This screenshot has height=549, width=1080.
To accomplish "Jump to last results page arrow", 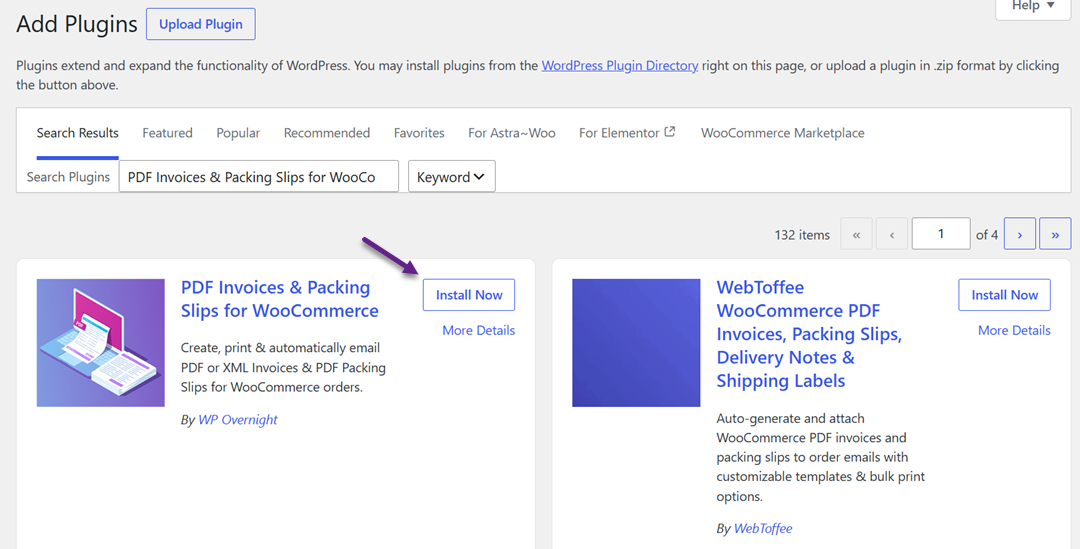I will pyautogui.click(x=1055, y=234).
